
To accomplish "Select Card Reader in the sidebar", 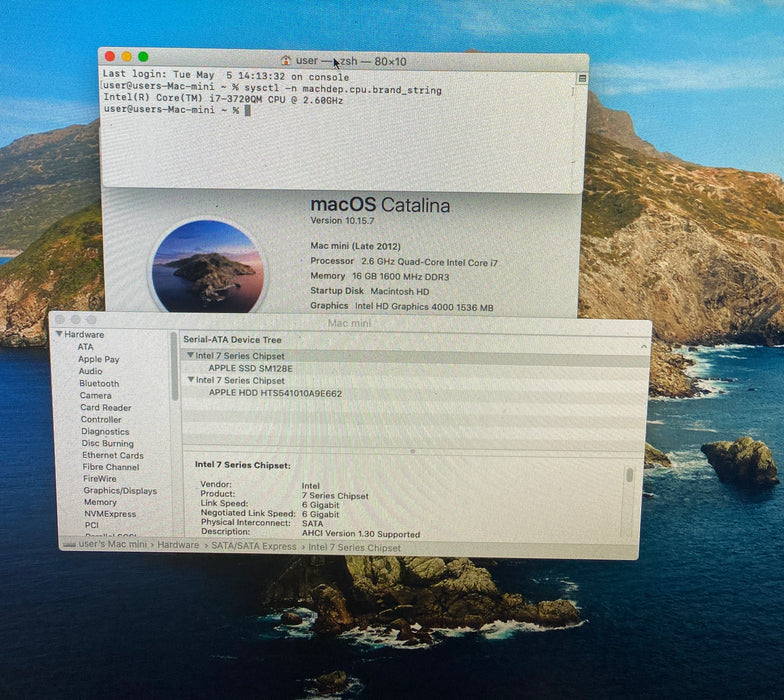I will [106, 408].
